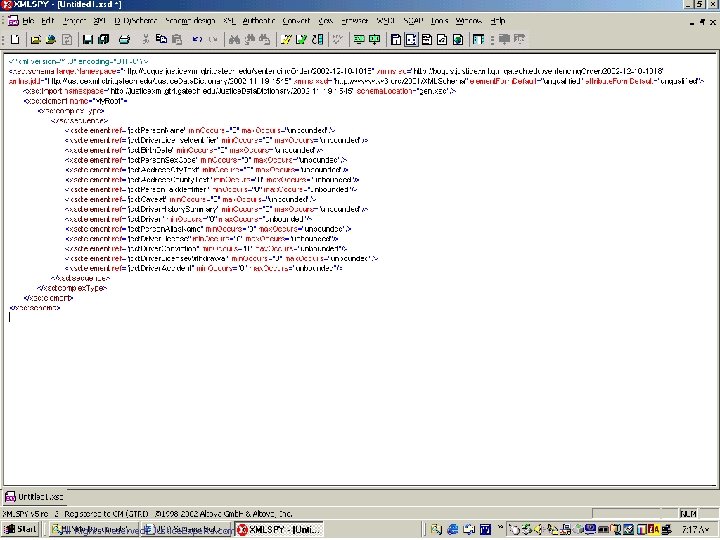Click the teal panel icon after view icons
Image resolution: width=720 pixels, height=540 pixels.
[x=478, y=39]
